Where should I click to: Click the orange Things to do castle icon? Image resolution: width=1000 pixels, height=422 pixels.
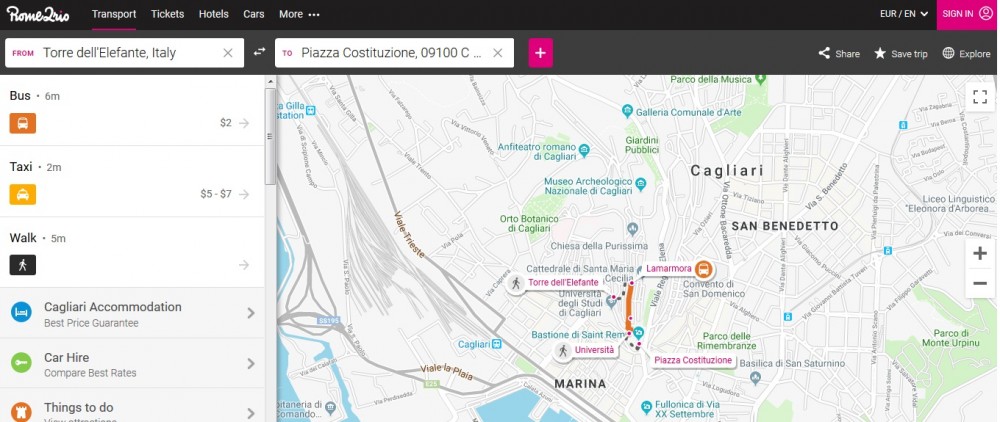click(21, 412)
